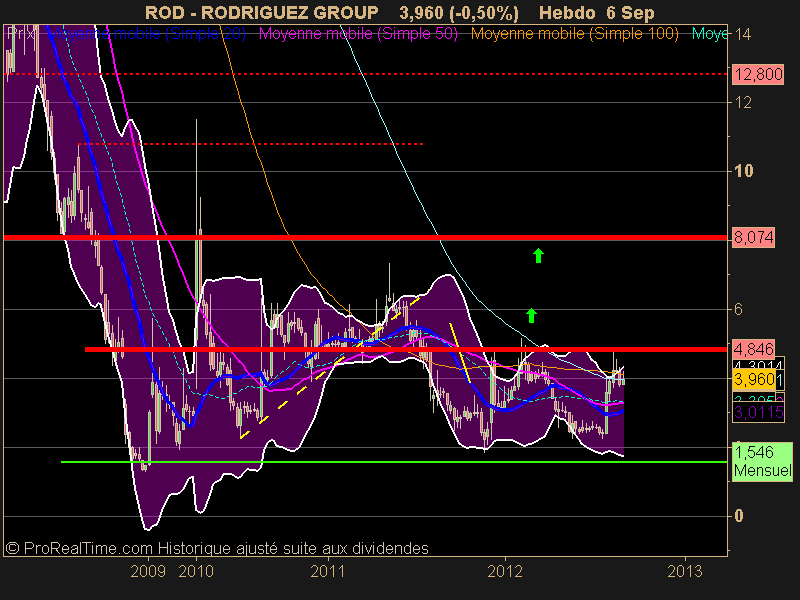Click the green 1,546 Mensuel label
This screenshot has height=600, width=800.
pos(763,461)
